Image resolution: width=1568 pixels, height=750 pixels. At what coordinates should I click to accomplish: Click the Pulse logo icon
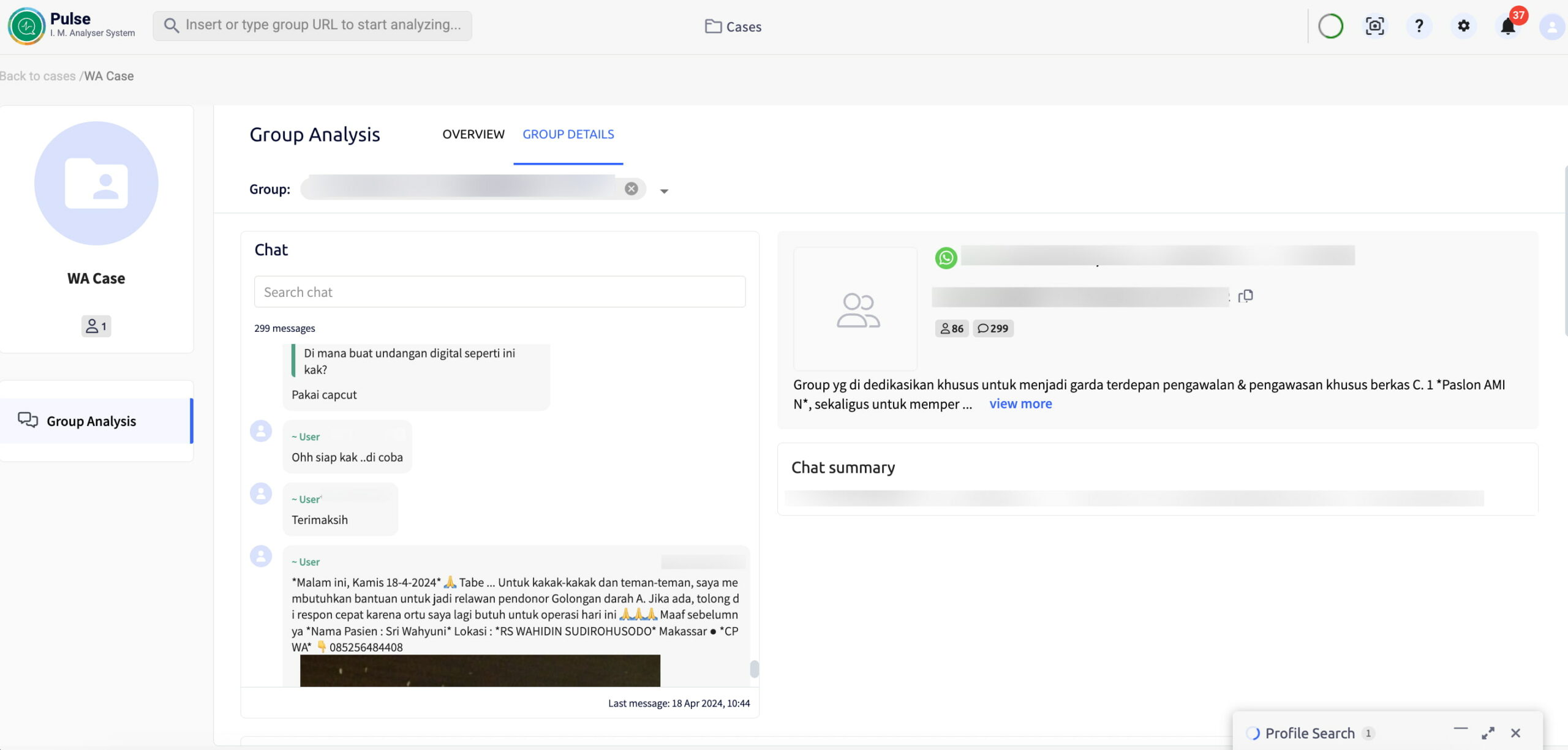[x=26, y=26]
